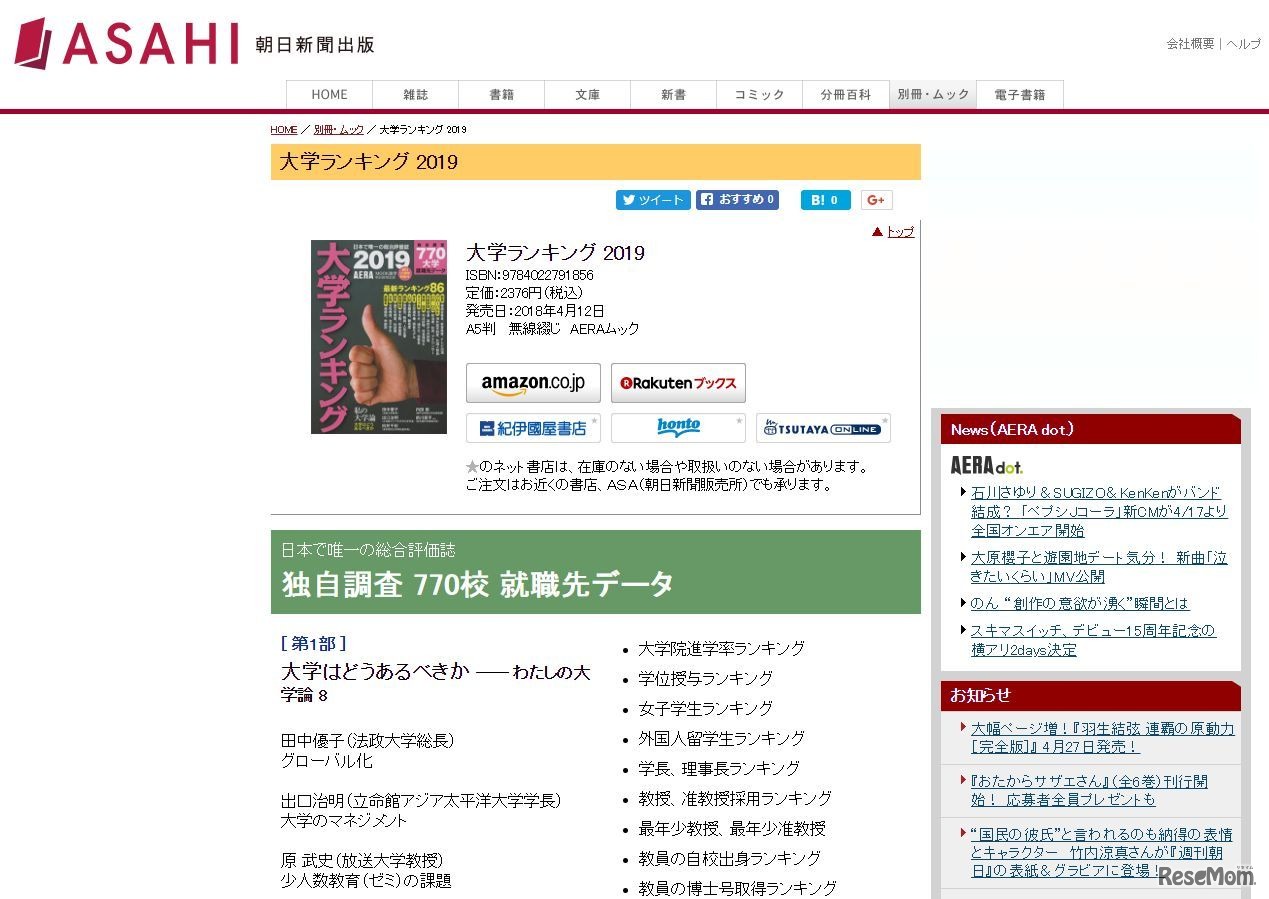Open the HOME breadcrumb link
Image resolution: width=1269 pixels, height=899 pixels.
coord(283,129)
